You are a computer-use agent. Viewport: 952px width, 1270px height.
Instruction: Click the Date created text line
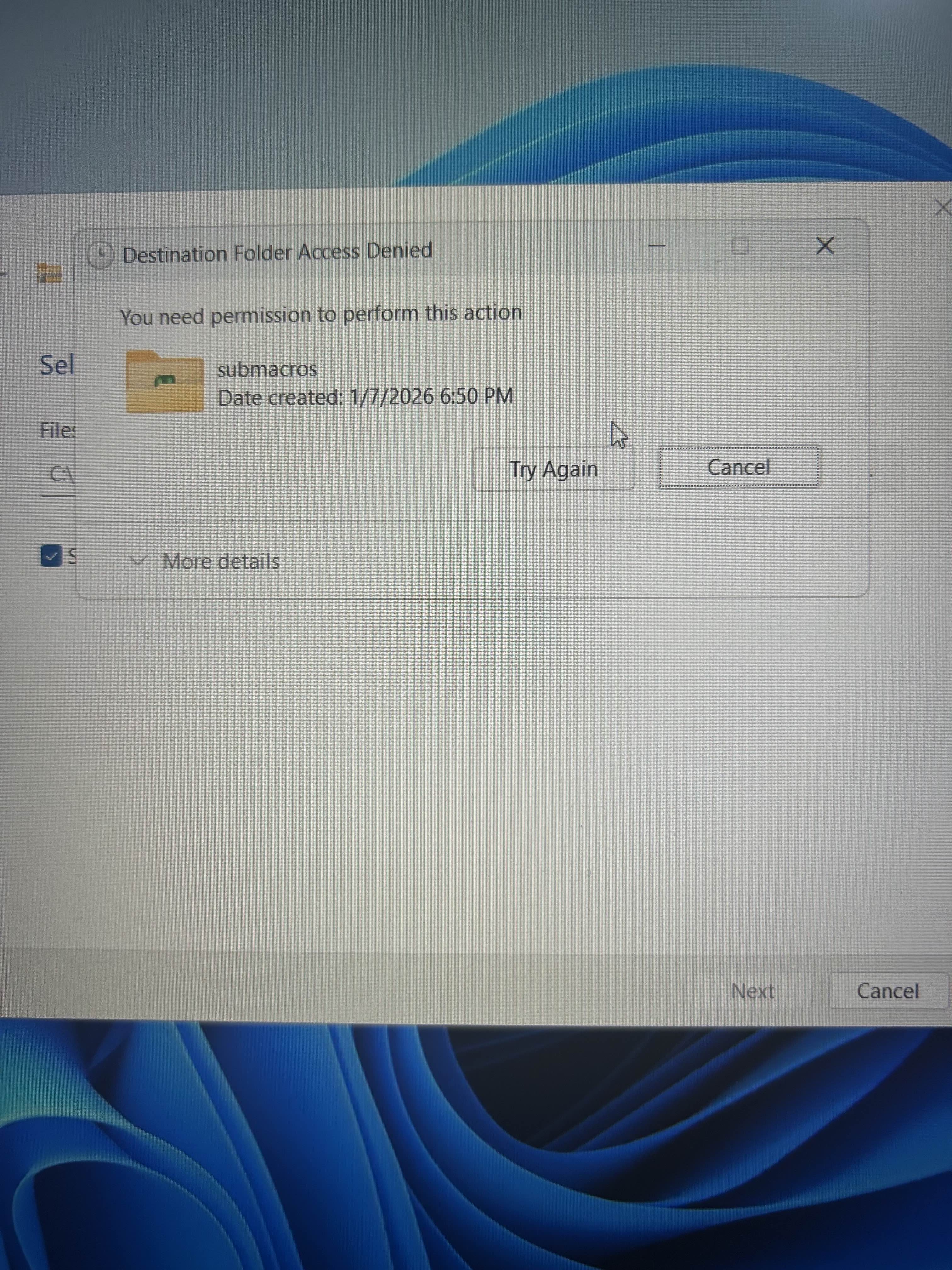(365, 397)
